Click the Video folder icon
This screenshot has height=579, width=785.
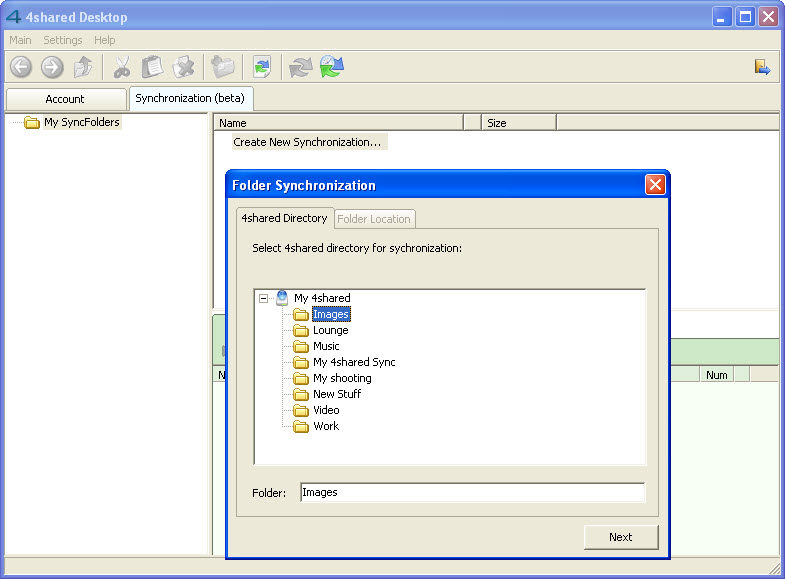[x=301, y=410]
